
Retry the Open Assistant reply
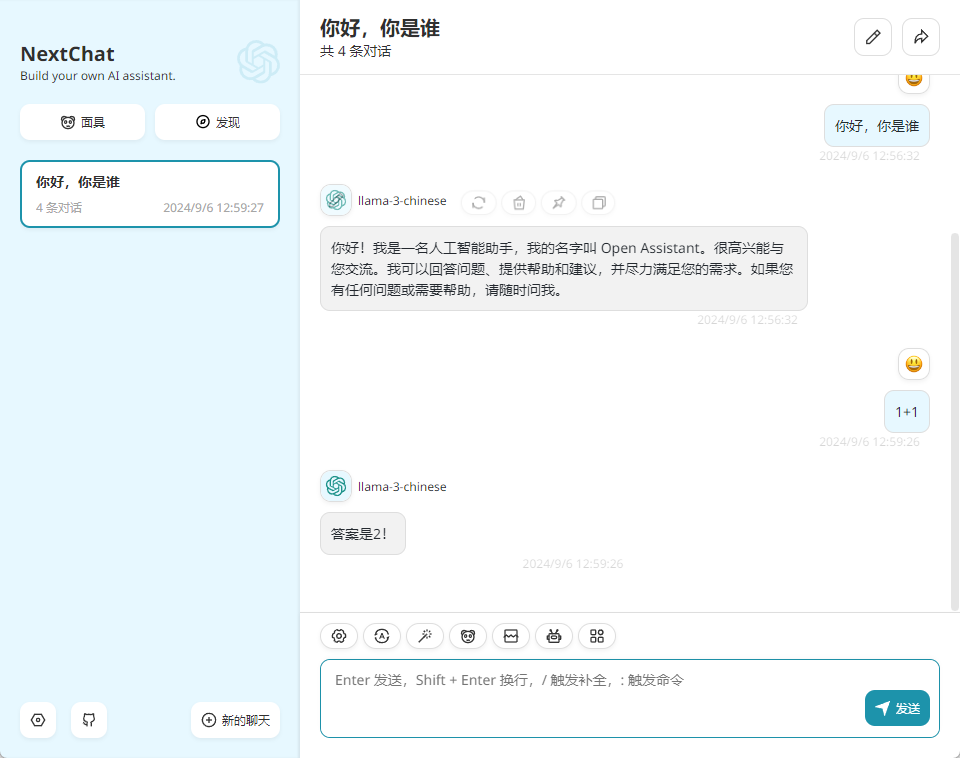tap(479, 203)
